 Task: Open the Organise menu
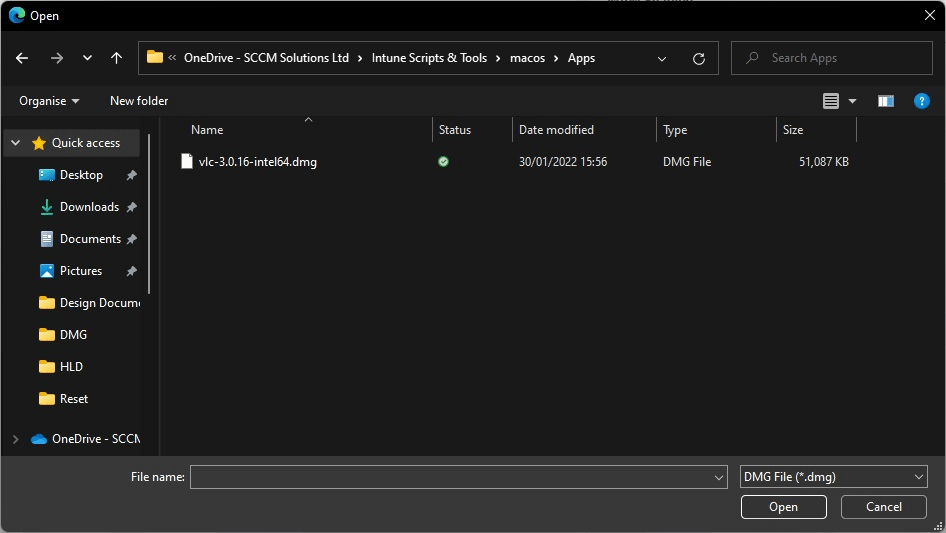(x=49, y=101)
